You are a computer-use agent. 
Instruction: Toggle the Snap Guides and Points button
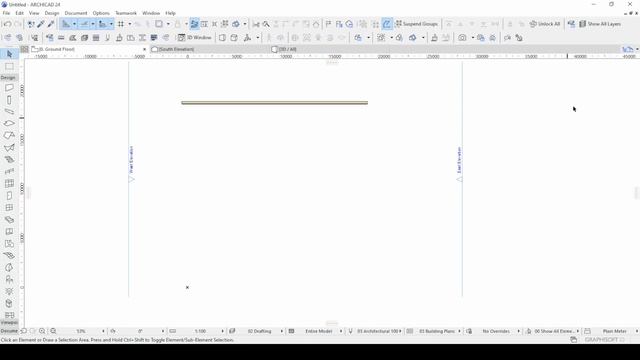[84, 24]
